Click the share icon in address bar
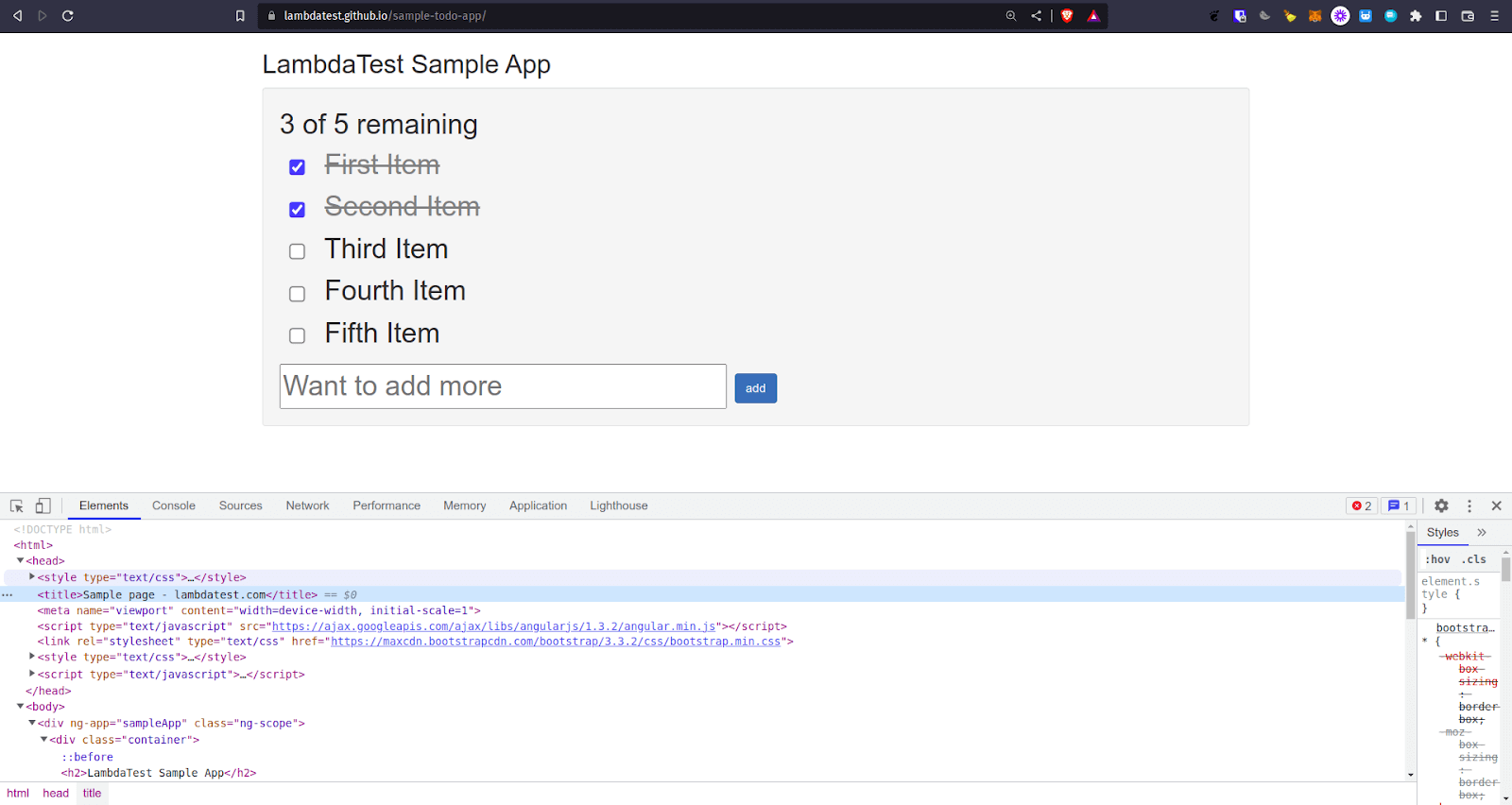The width and height of the screenshot is (1512, 805). pyautogui.click(x=1037, y=16)
